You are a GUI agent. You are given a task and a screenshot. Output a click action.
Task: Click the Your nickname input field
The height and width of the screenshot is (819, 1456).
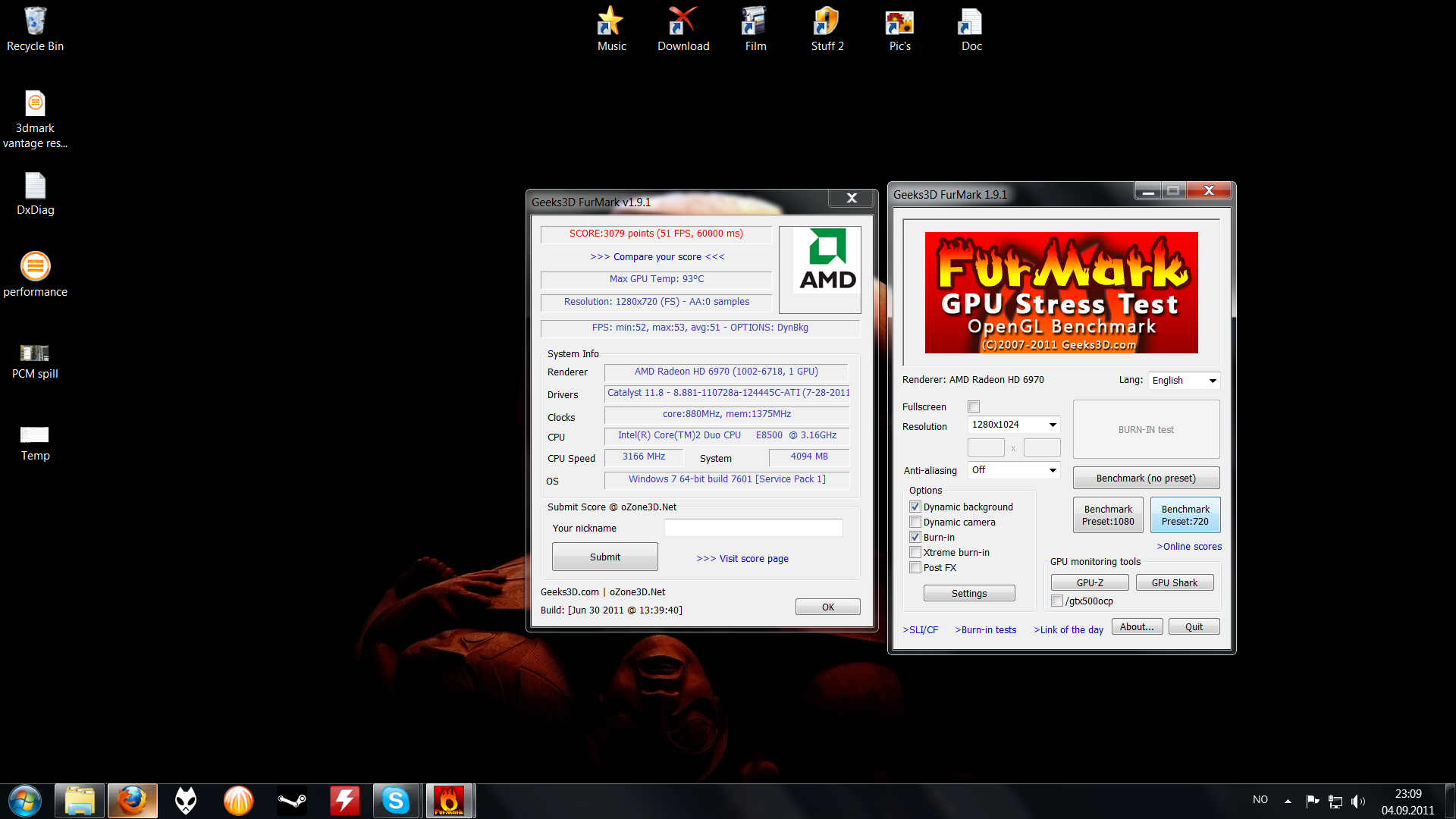[x=753, y=528]
